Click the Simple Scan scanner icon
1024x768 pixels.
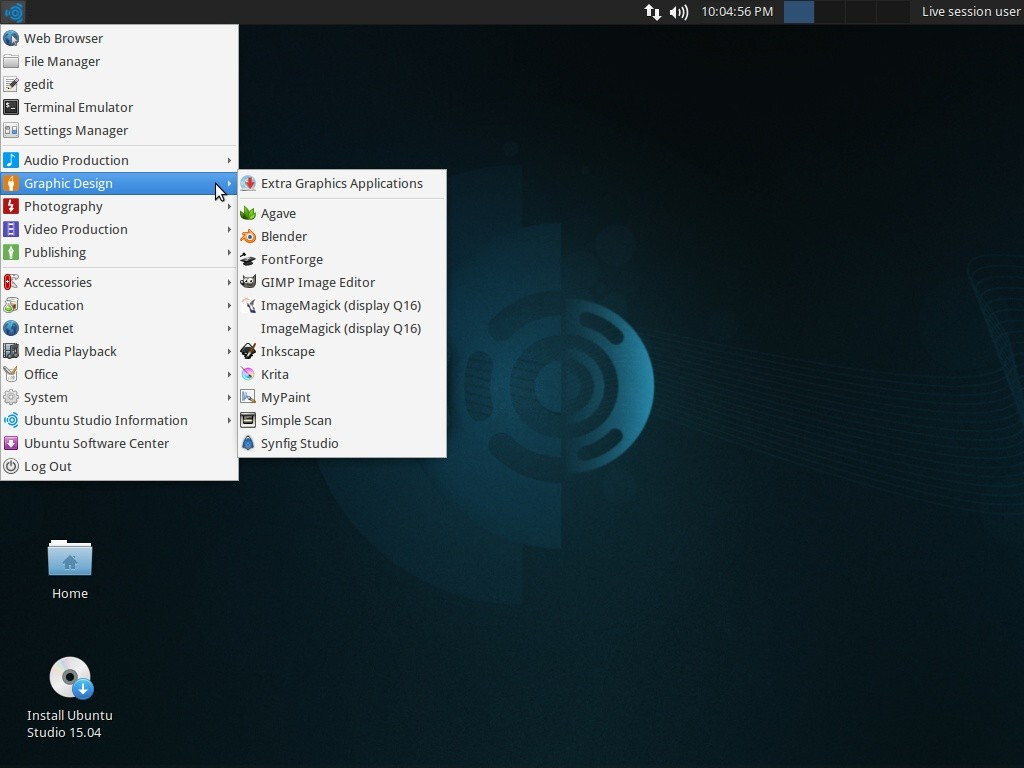248,420
